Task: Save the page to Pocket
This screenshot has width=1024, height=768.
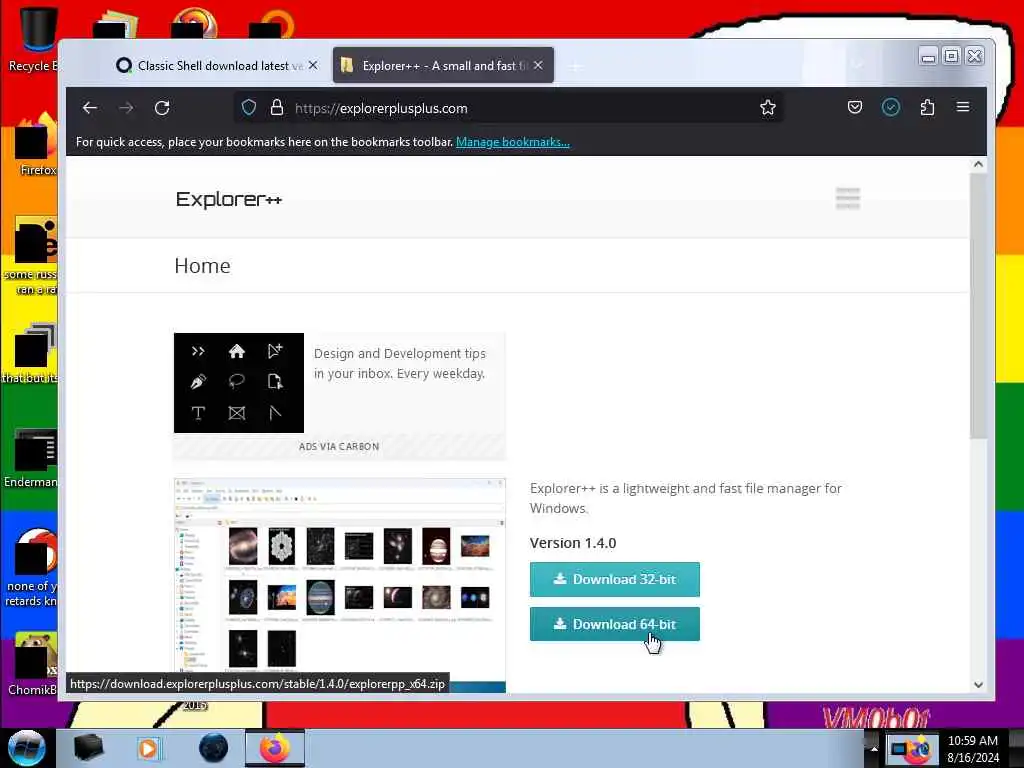Action: tap(855, 107)
